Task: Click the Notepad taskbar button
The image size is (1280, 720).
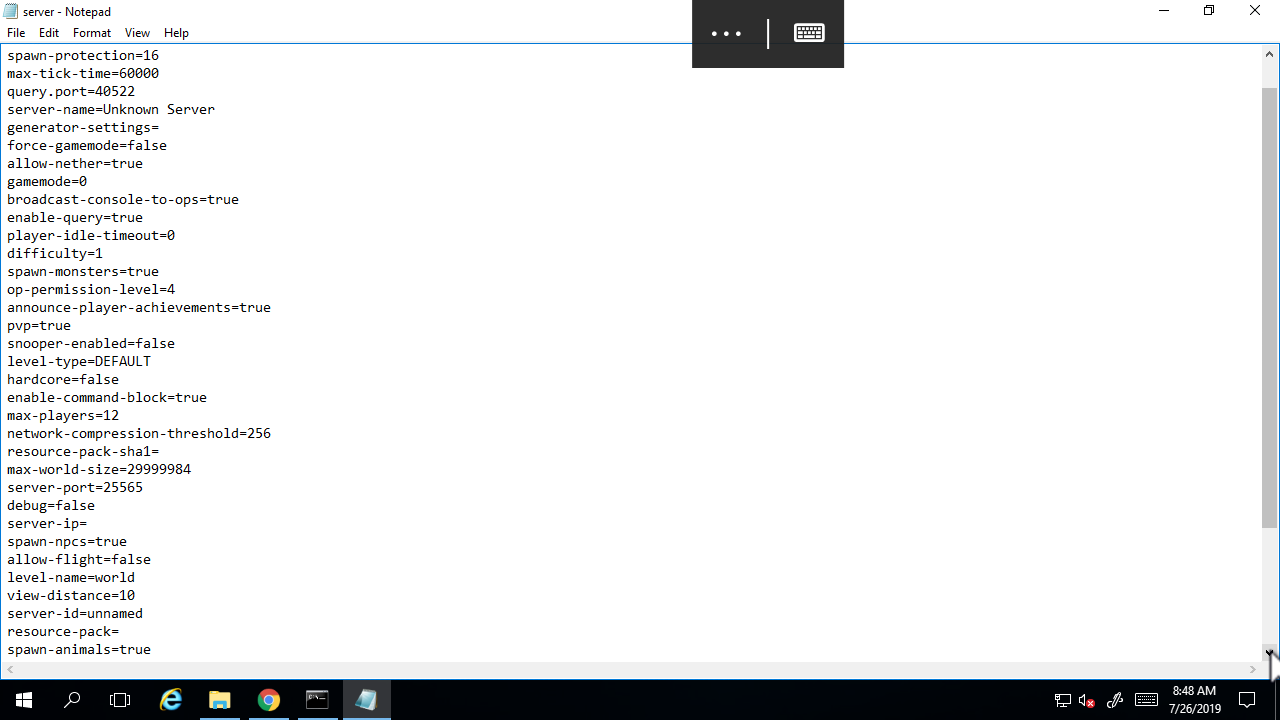Action: tap(366, 700)
